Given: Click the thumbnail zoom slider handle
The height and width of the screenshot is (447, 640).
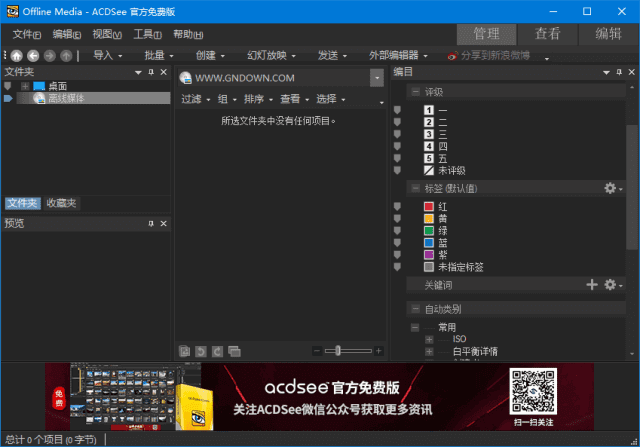Looking at the screenshot, I should 338,351.
